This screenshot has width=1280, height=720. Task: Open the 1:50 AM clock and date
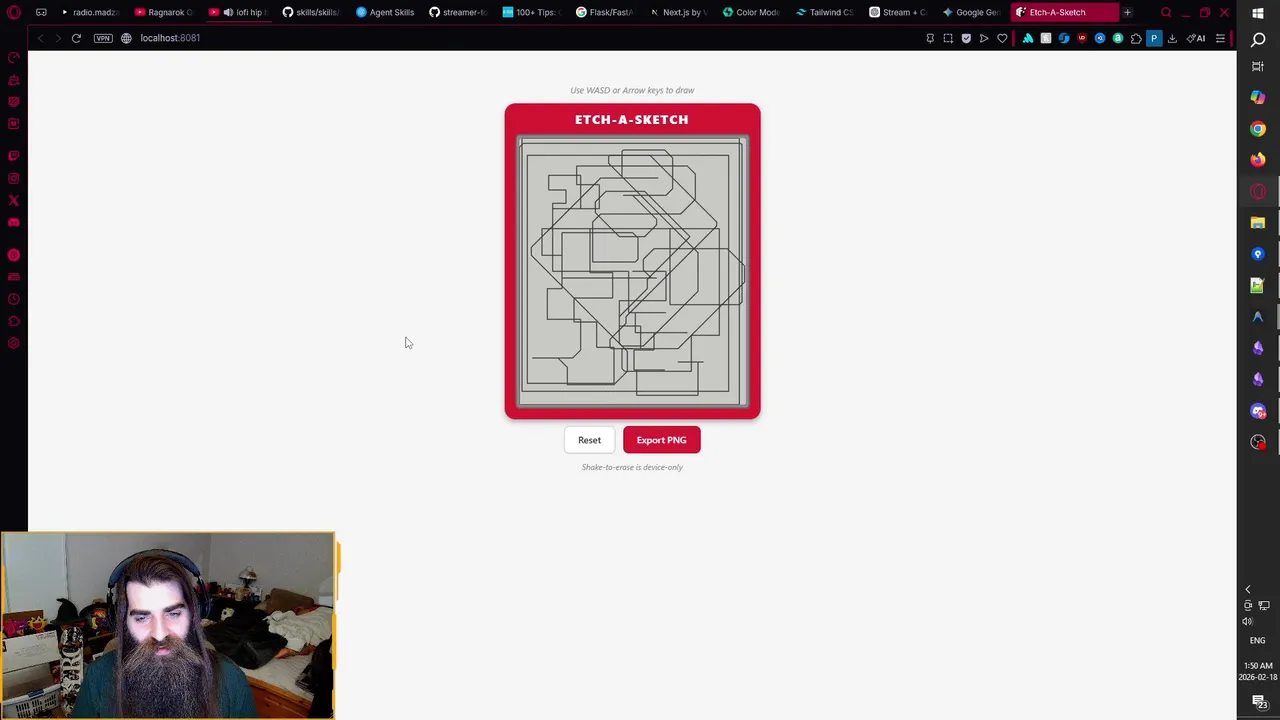coord(1258,671)
